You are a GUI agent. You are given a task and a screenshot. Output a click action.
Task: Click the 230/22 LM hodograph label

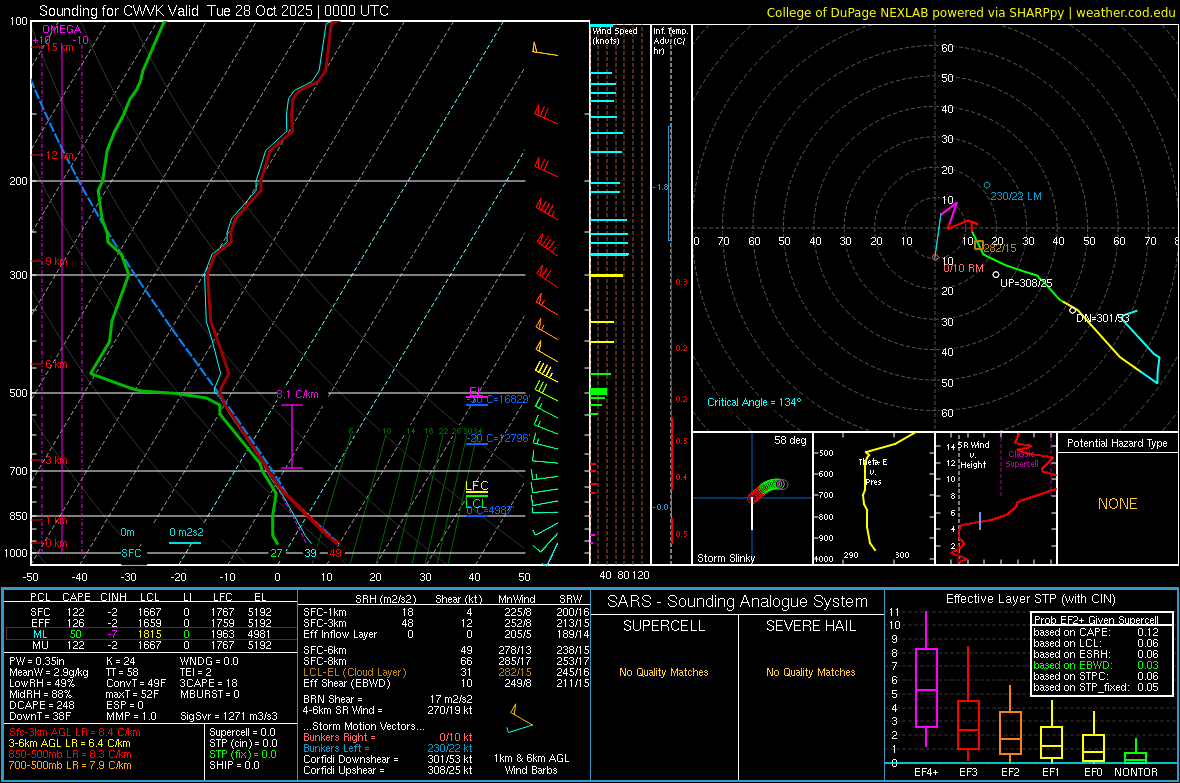click(x=1016, y=196)
